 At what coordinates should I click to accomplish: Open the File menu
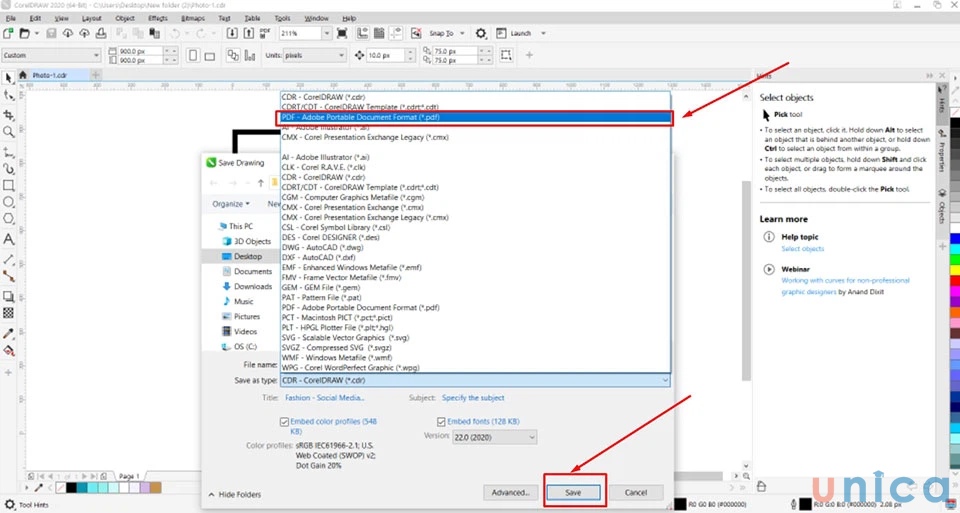click(10, 18)
